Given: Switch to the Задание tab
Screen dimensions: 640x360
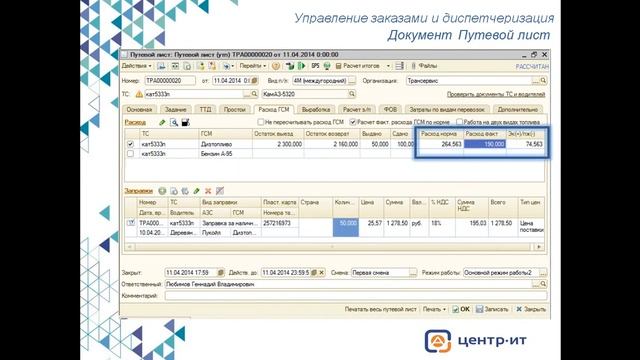Looking at the screenshot, I should click(176, 109).
